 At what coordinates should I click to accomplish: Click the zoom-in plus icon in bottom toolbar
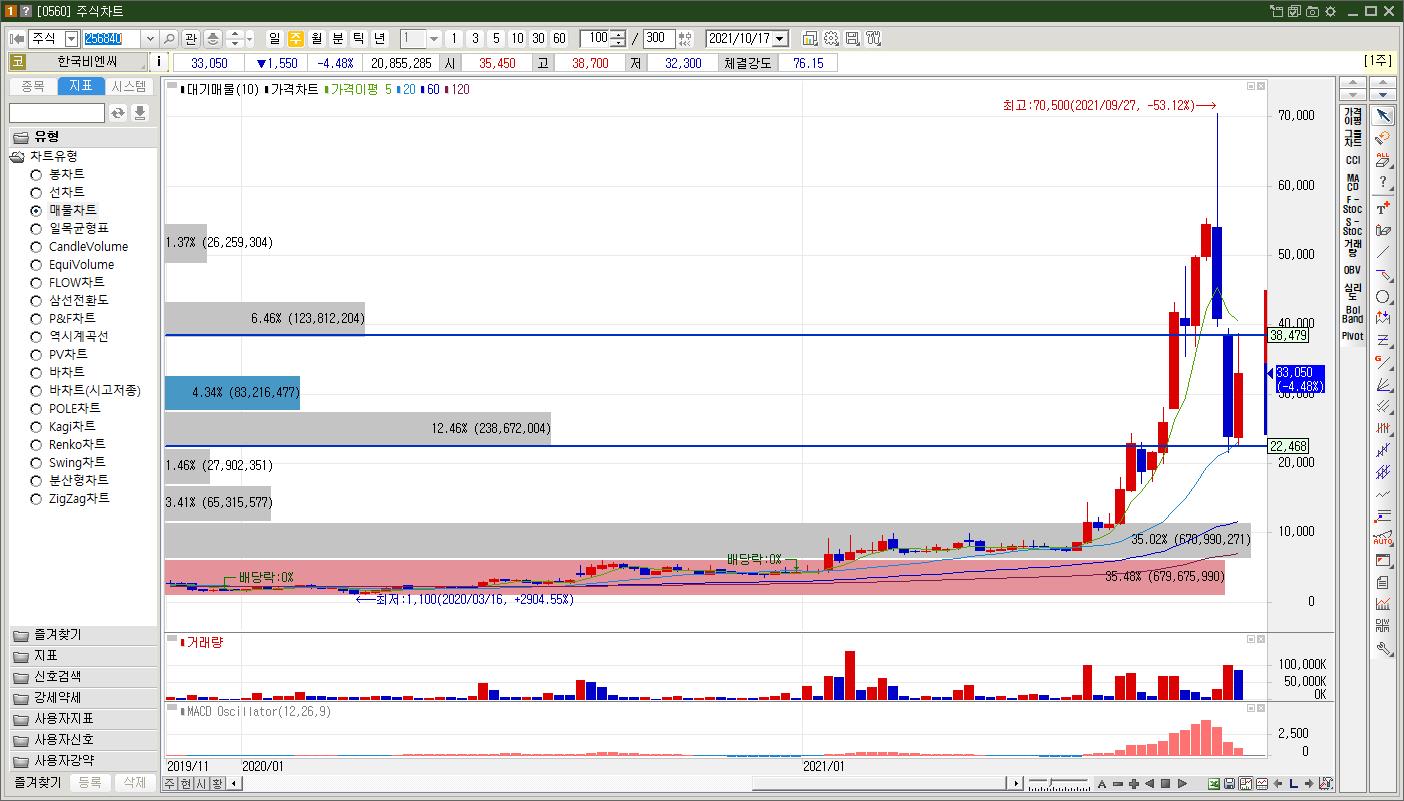1134,783
